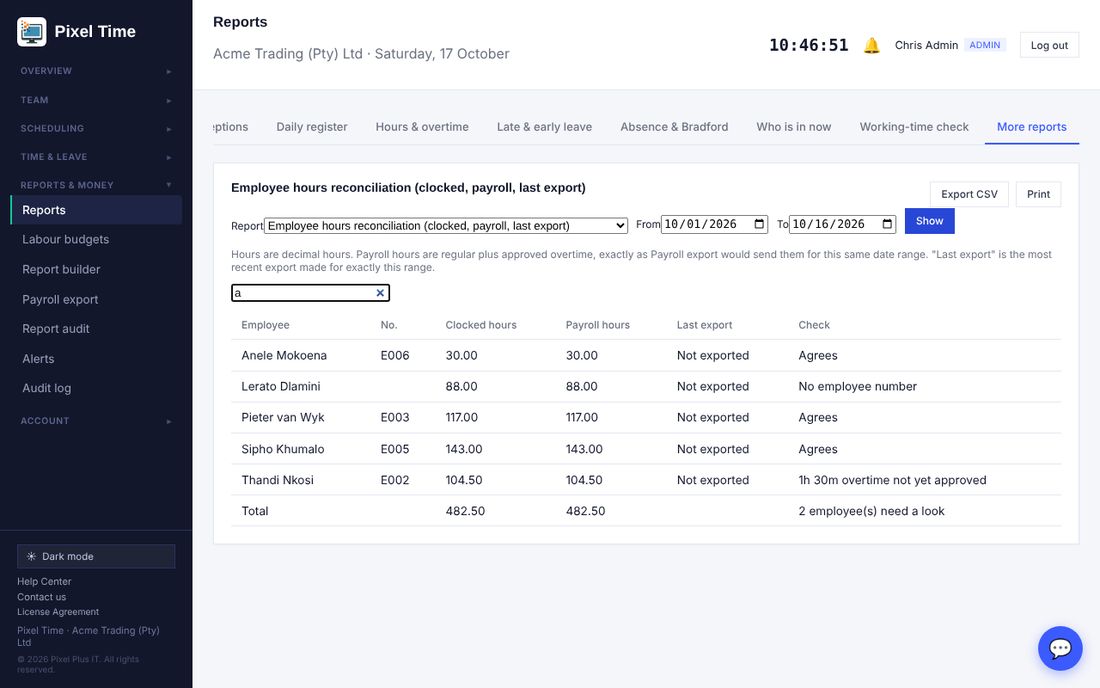This screenshot has width=1100, height=688.
Task: Open the Report type dropdown
Action: 445,226
